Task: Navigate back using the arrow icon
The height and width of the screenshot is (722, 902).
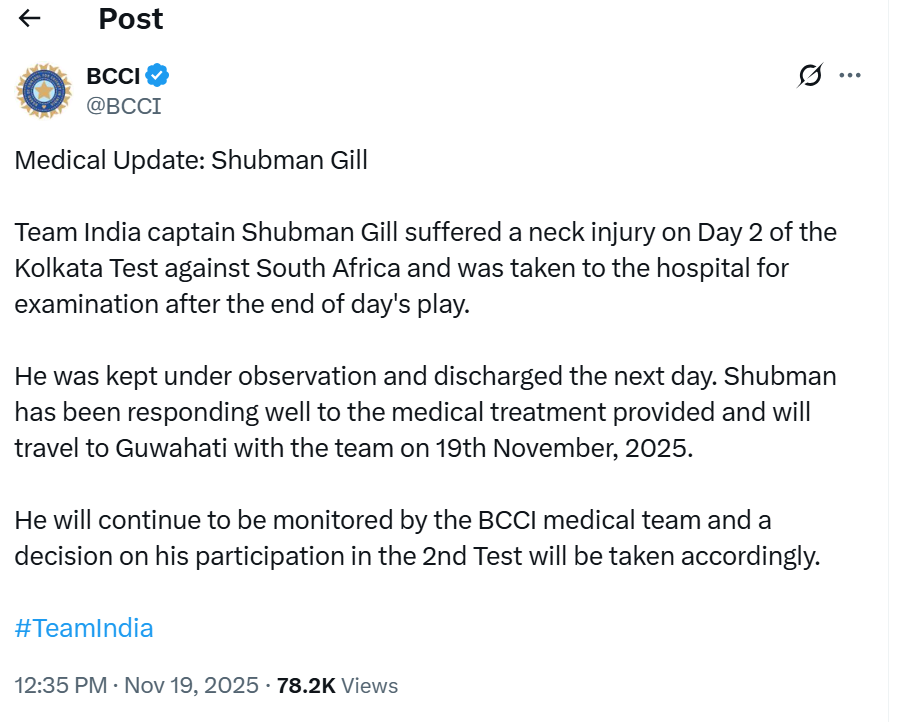Action: point(28,17)
